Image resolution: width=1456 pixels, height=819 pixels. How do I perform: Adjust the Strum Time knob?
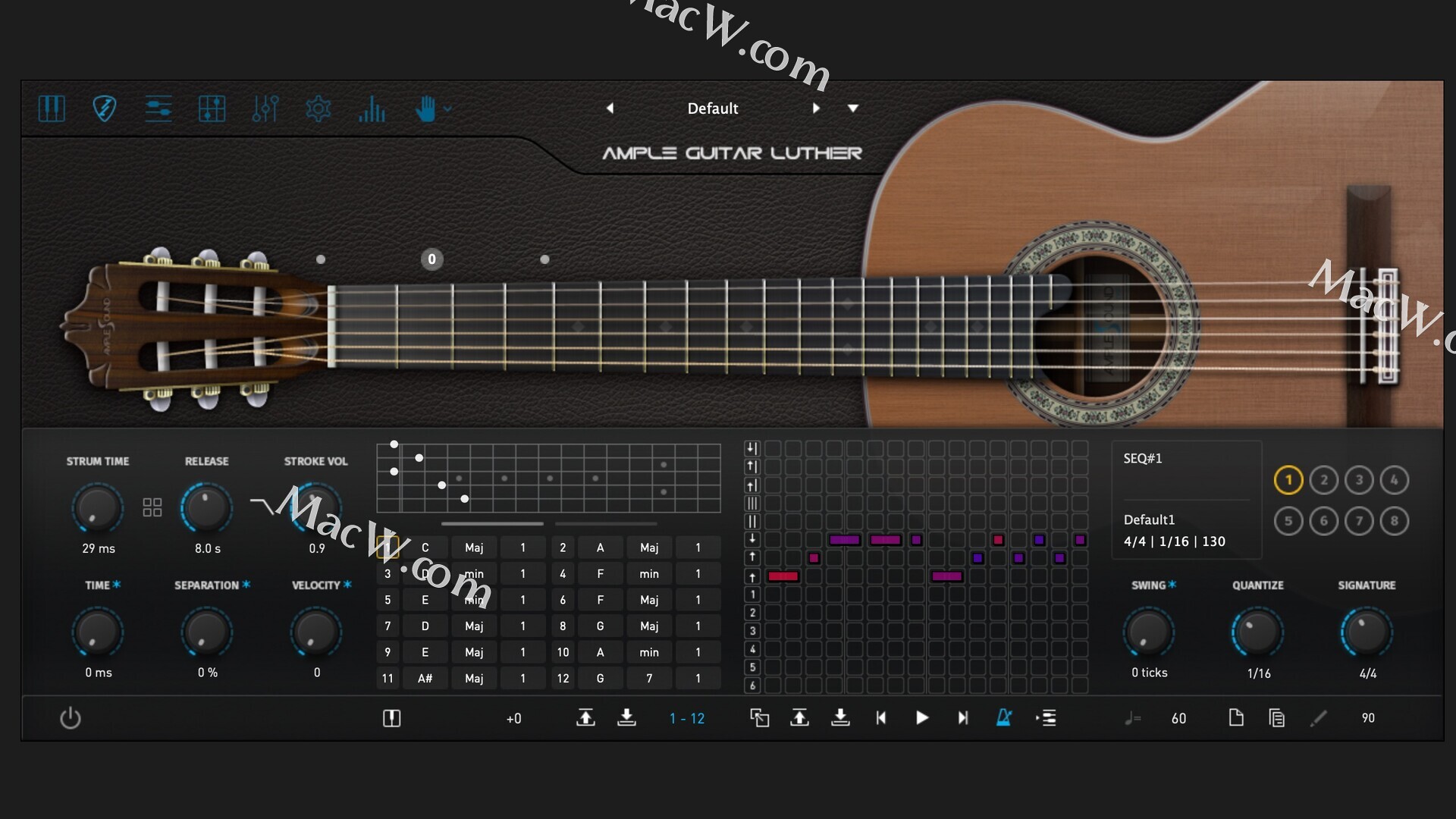pos(98,507)
